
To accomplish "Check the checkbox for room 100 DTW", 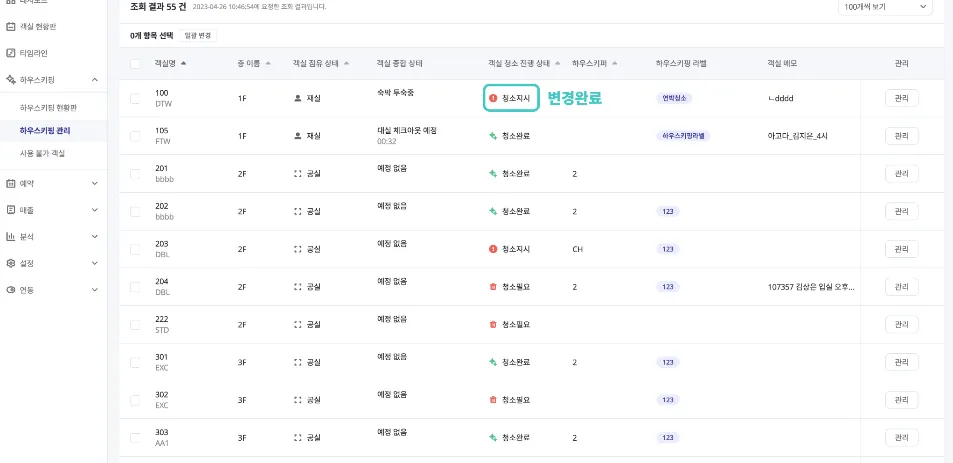I will pos(135,98).
